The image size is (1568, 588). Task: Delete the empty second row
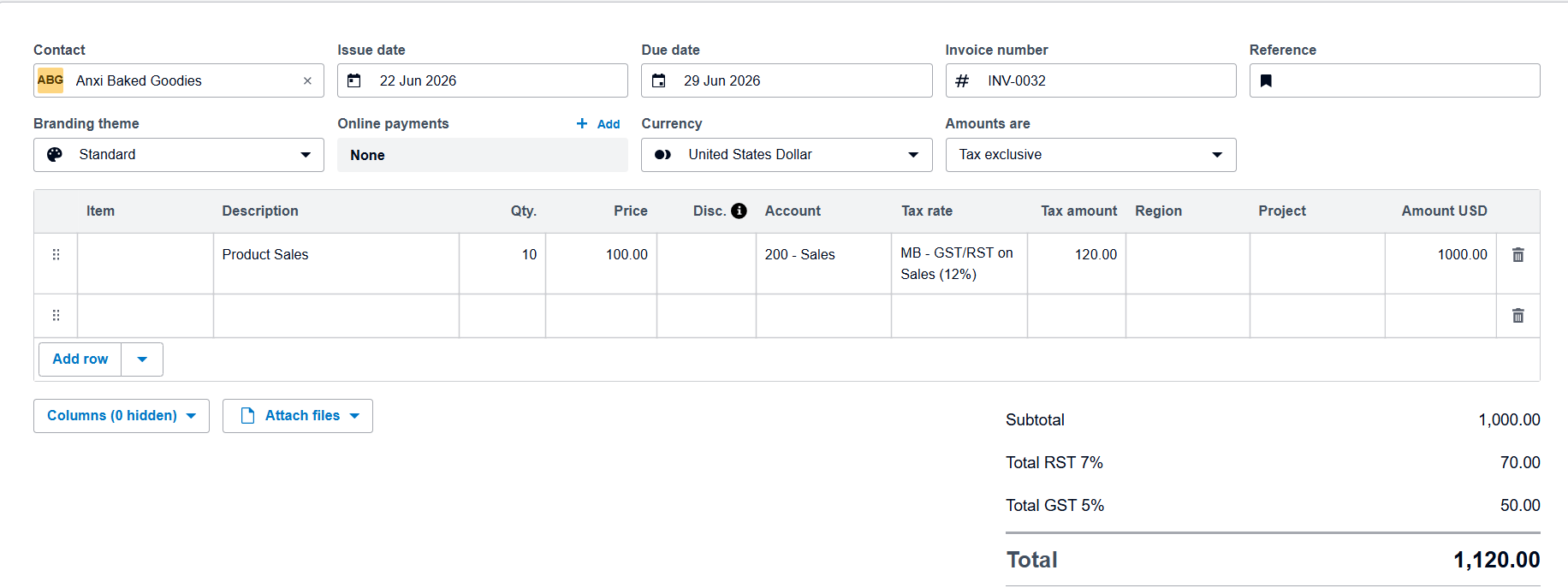tap(1518, 316)
